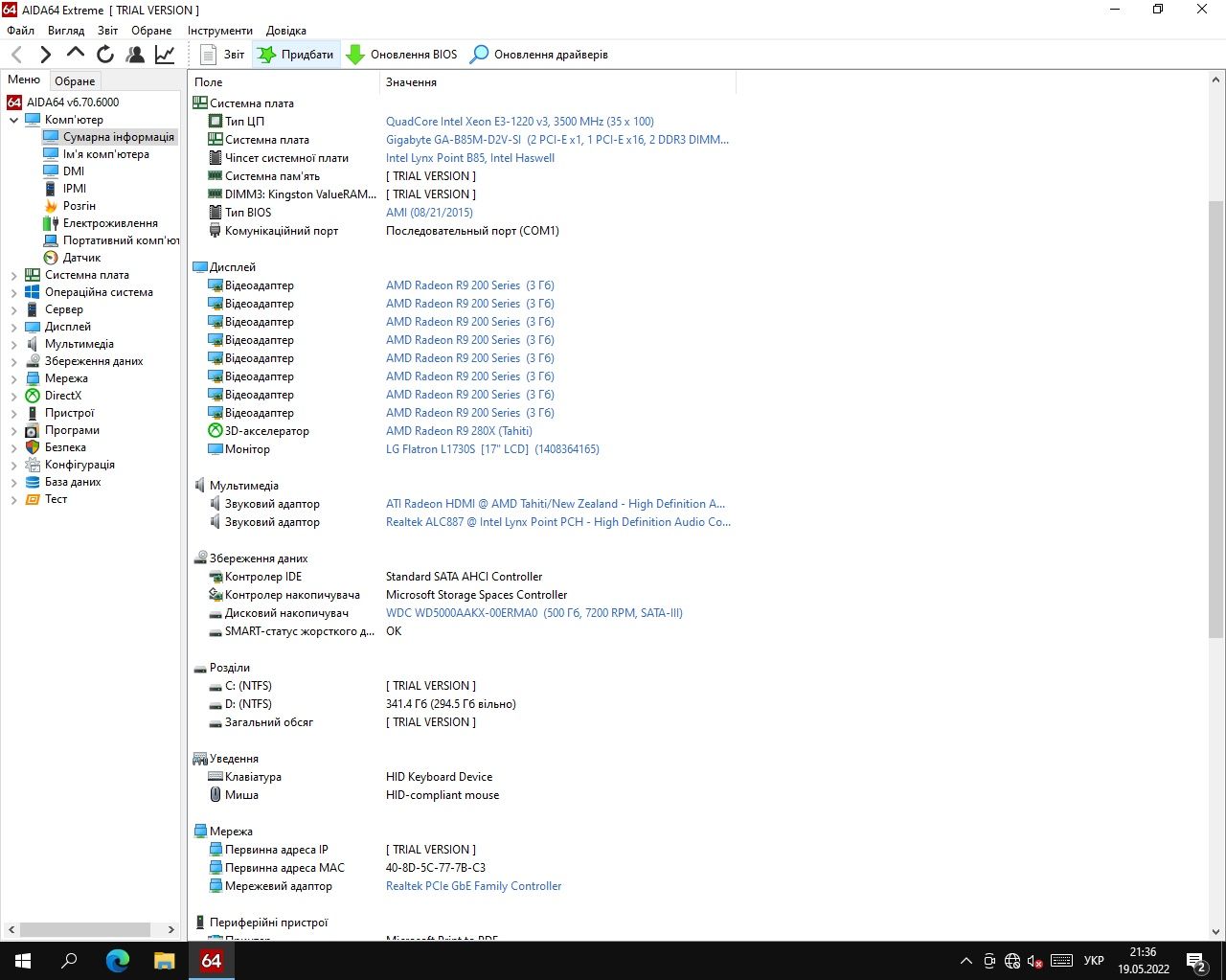Click the Up level arrow icon
Image resolution: width=1226 pixels, height=980 pixels.
(76, 54)
